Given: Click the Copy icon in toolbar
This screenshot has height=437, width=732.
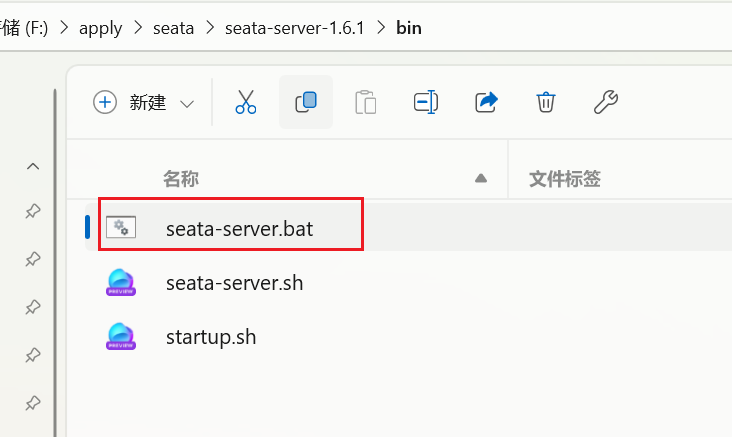Looking at the screenshot, I should pyautogui.click(x=306, y=102).
